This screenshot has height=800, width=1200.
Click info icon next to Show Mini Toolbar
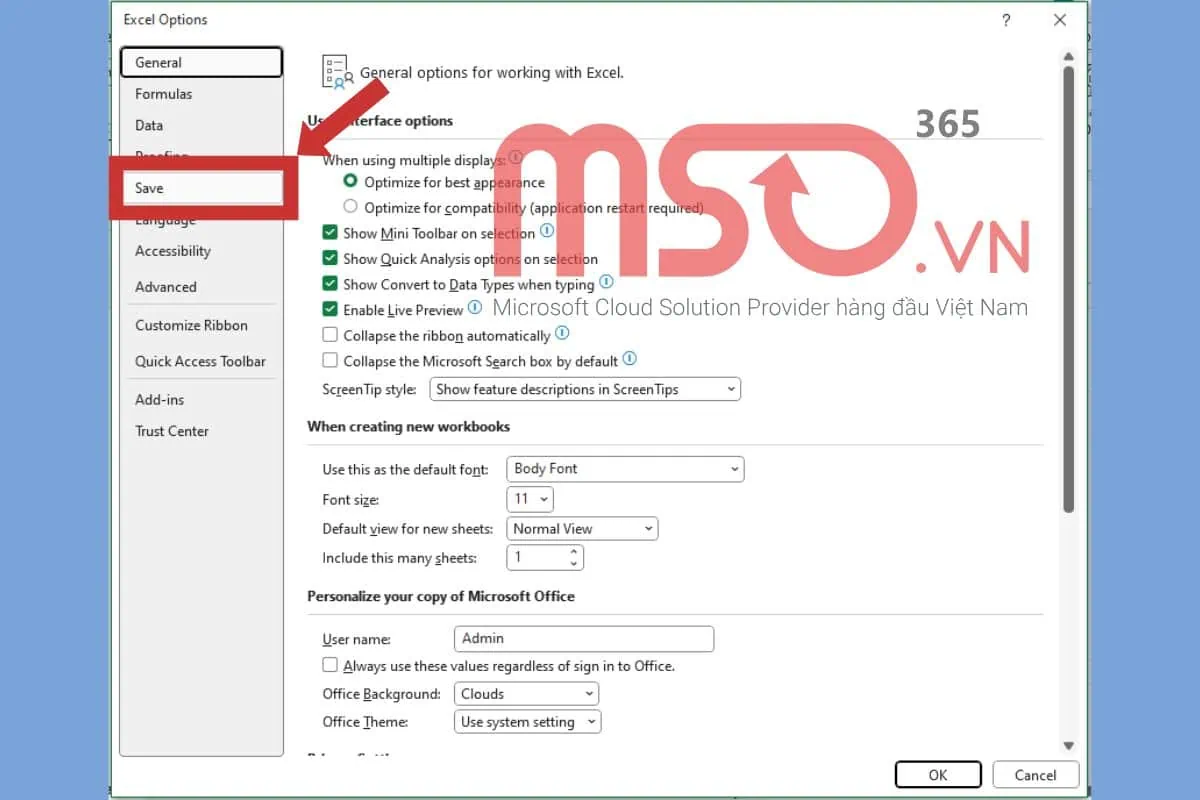(547, 231)
